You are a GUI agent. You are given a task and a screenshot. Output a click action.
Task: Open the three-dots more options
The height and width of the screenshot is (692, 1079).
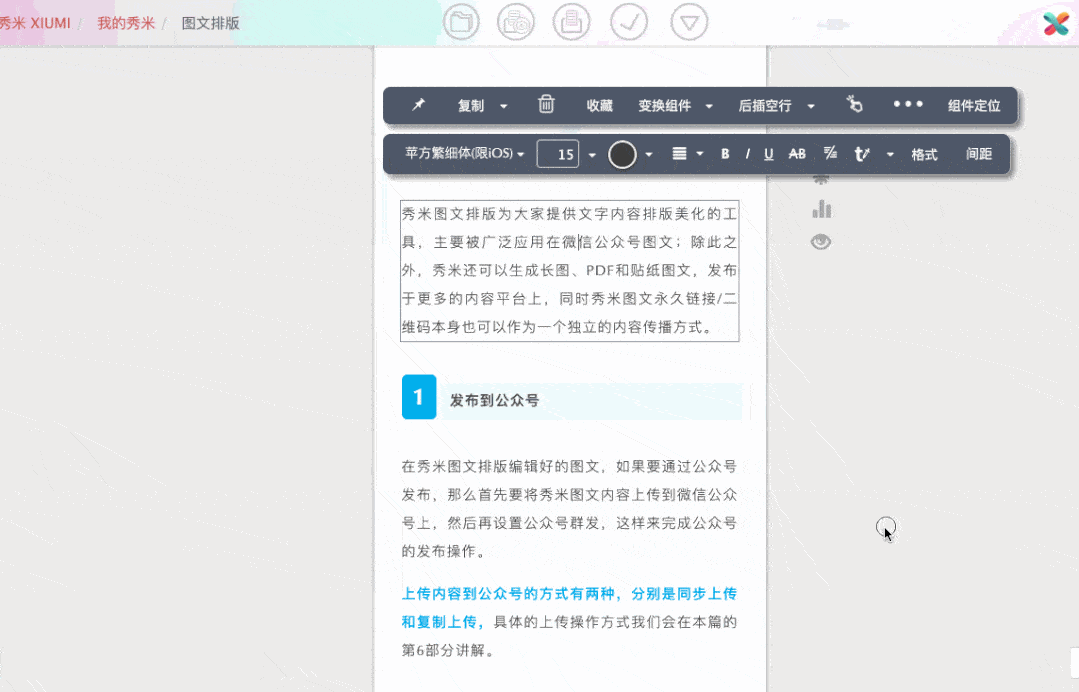pyautogui.click(x=908, y=105)
